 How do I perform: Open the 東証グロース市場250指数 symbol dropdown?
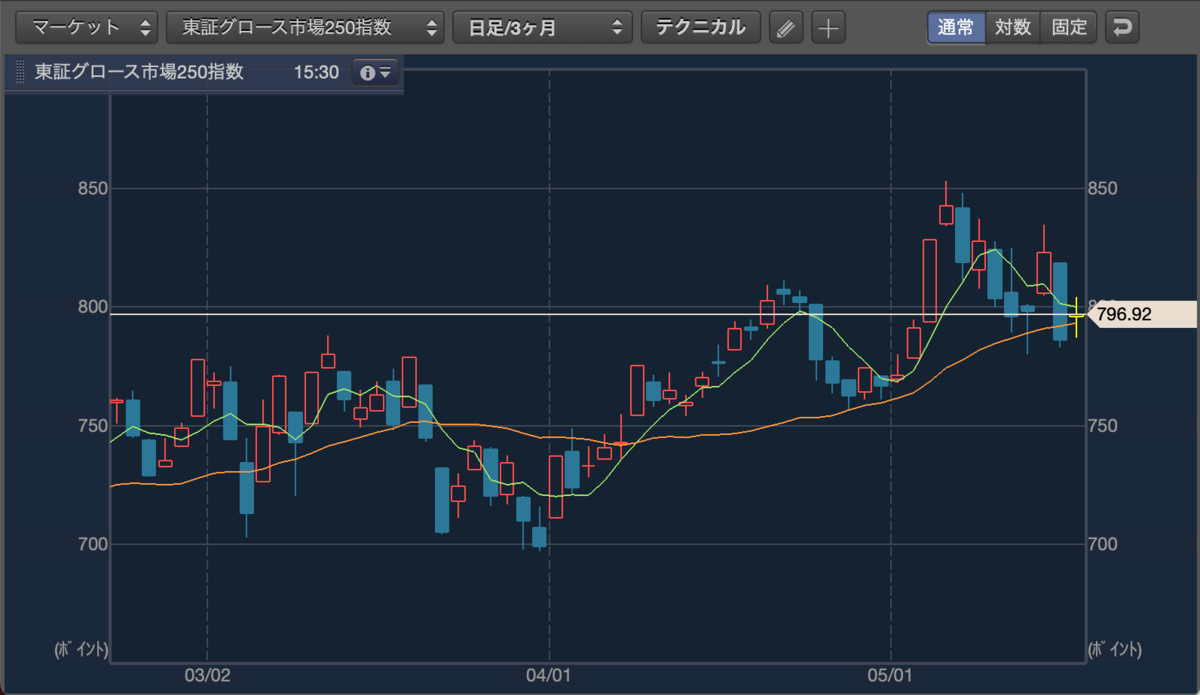[305, 27]
